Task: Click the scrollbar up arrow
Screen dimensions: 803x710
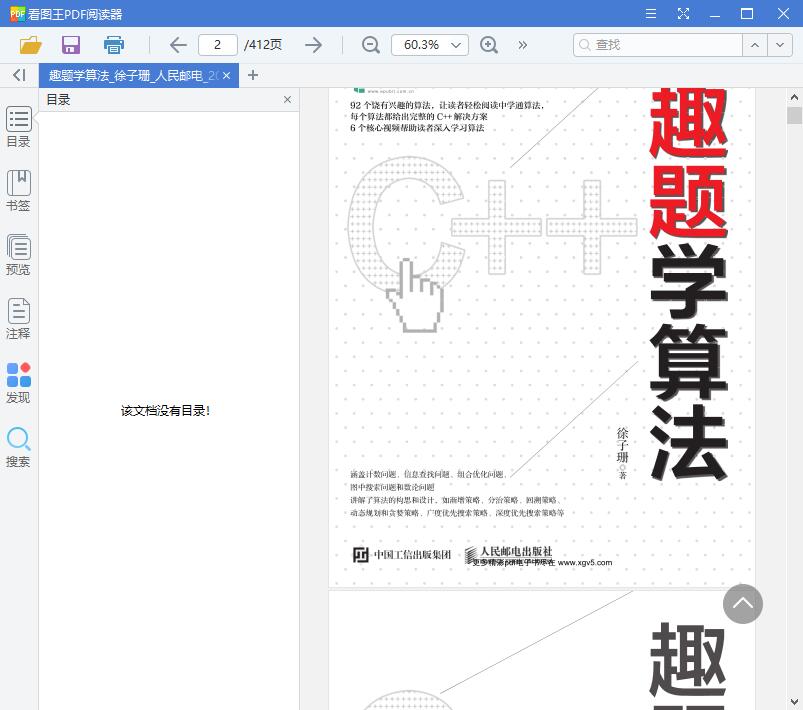Action: tap(794, 97)
